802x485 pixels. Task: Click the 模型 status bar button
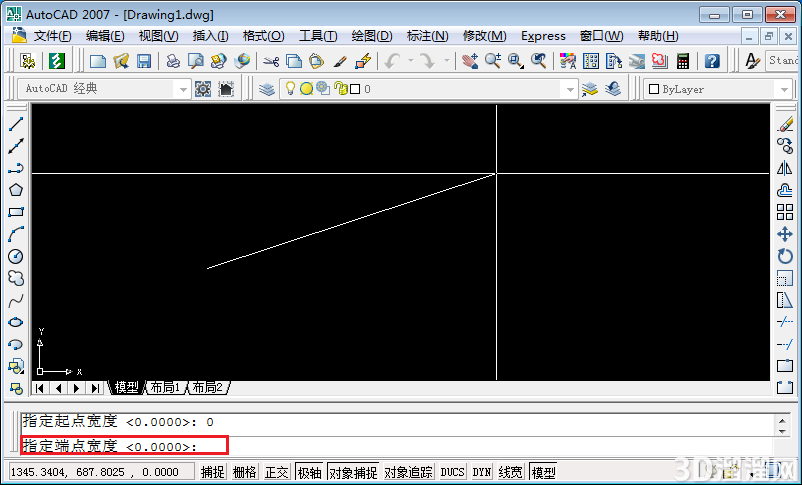[x=543, y=472]
